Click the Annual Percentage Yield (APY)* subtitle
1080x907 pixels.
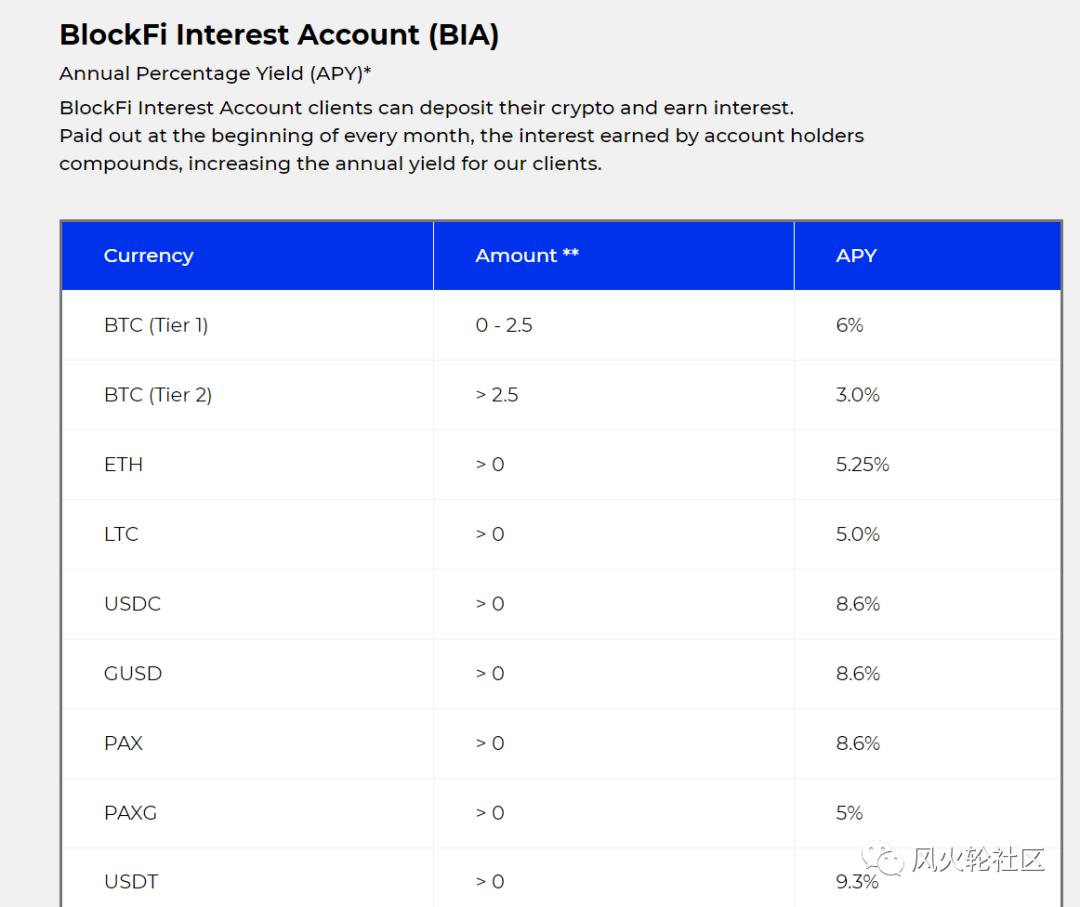215,74
